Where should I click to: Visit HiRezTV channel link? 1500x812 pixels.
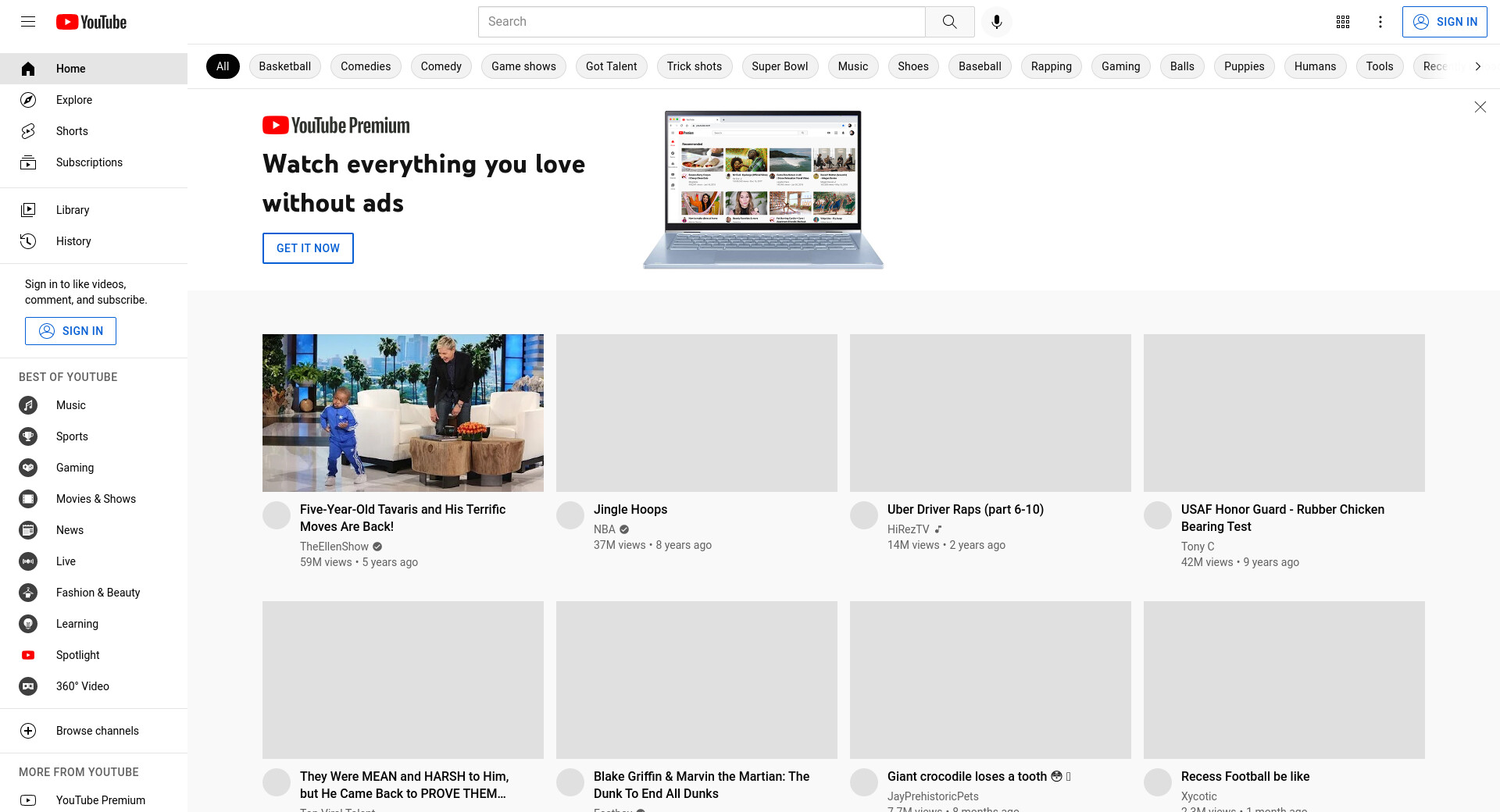coord(909,529)
